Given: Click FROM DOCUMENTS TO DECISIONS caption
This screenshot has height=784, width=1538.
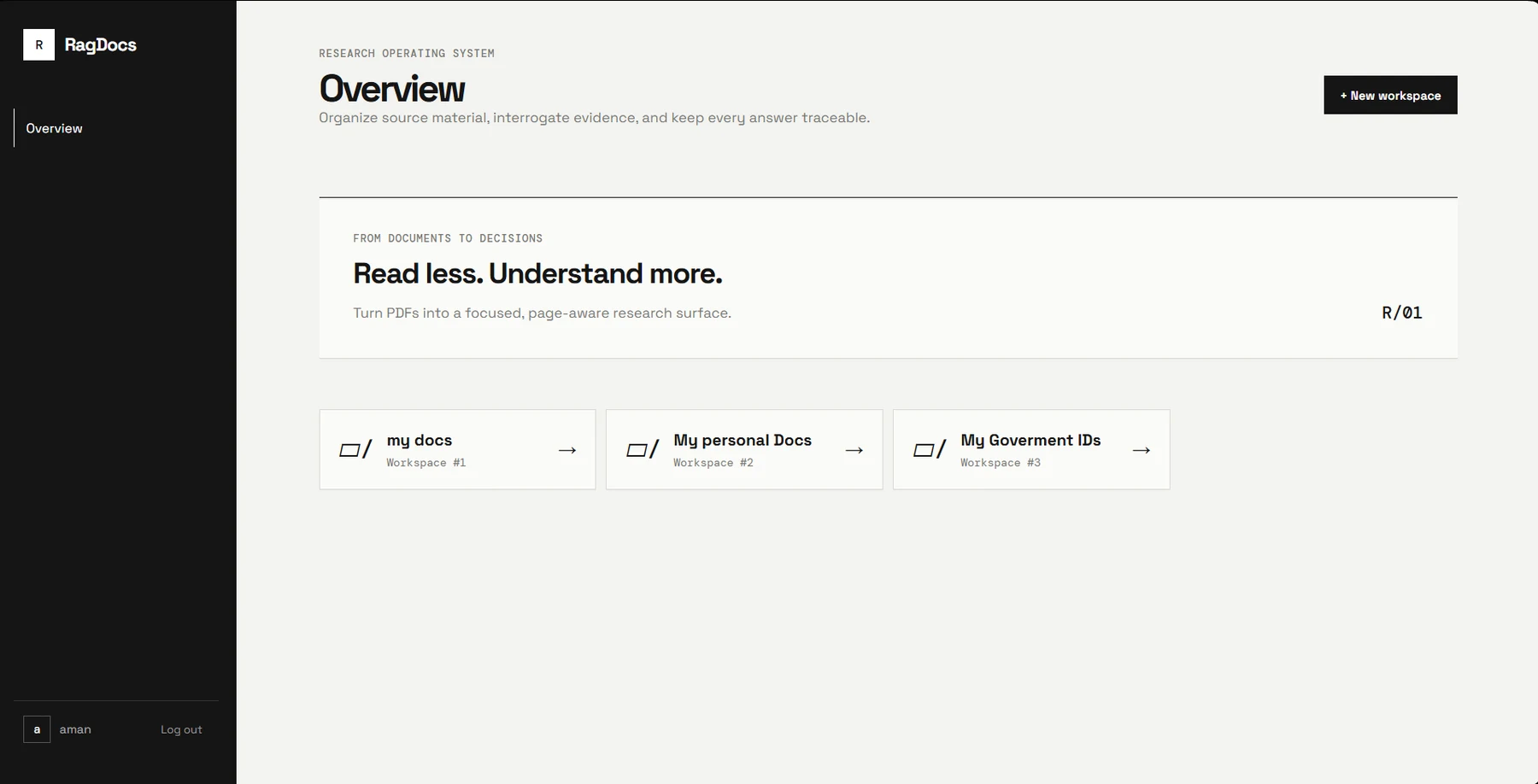Looking at the screenshot, I should pos(448,238).
